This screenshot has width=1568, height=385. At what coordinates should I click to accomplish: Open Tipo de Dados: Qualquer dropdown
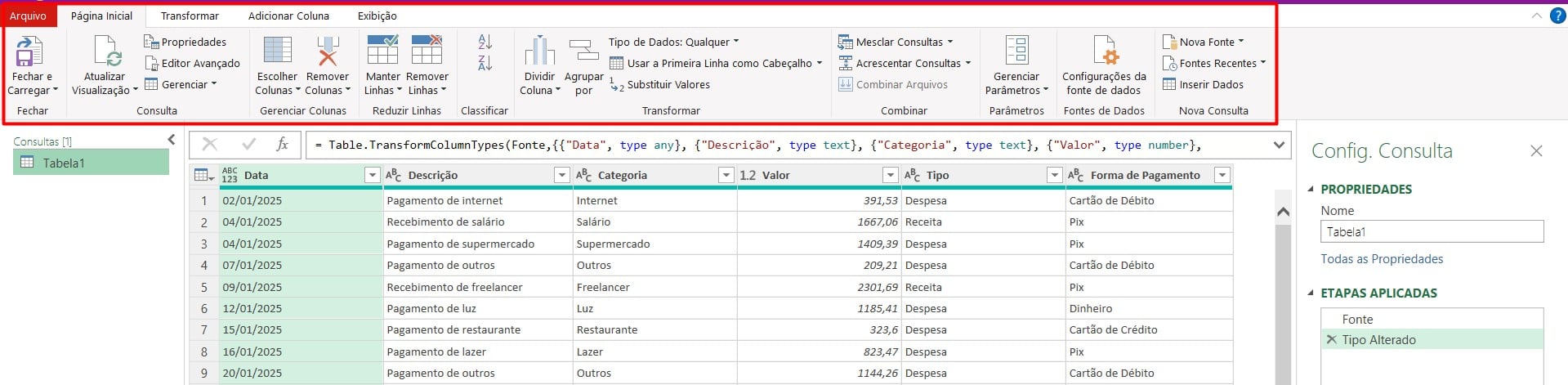click(673, 42)
